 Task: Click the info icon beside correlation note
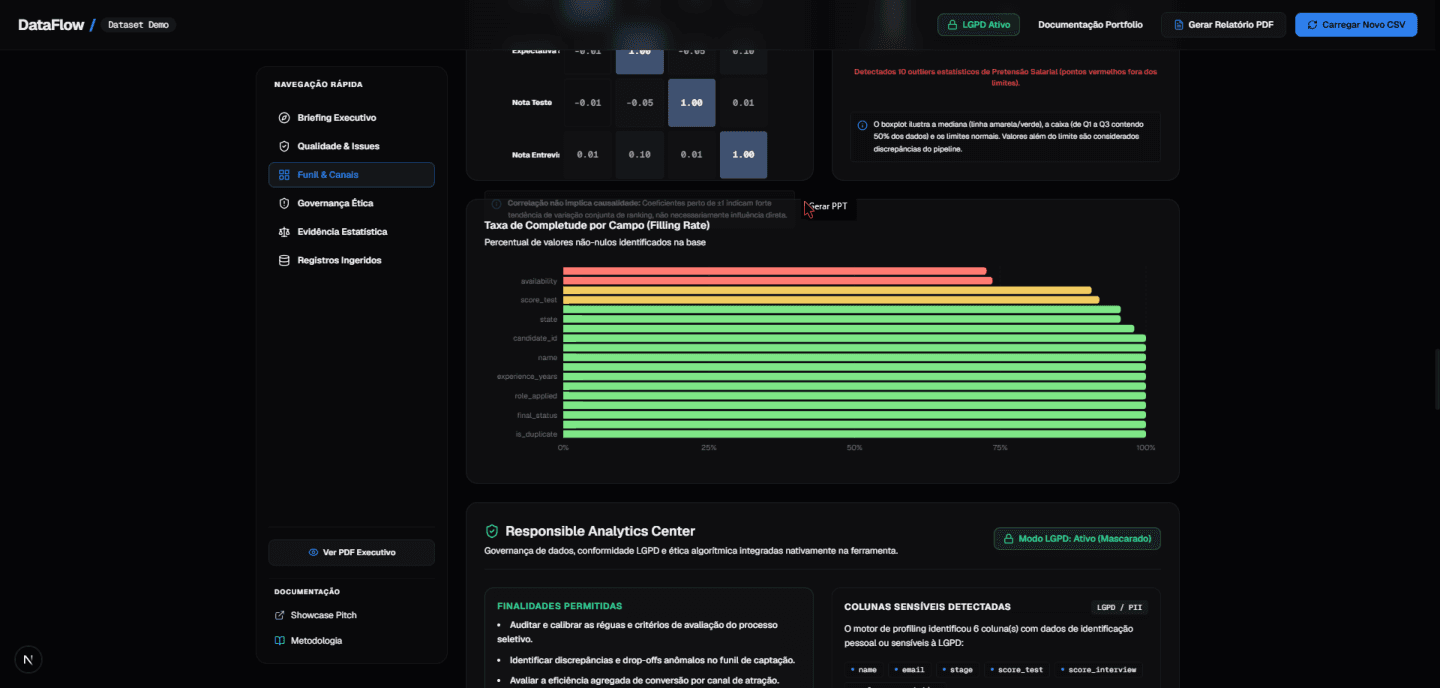coord(497,203)
